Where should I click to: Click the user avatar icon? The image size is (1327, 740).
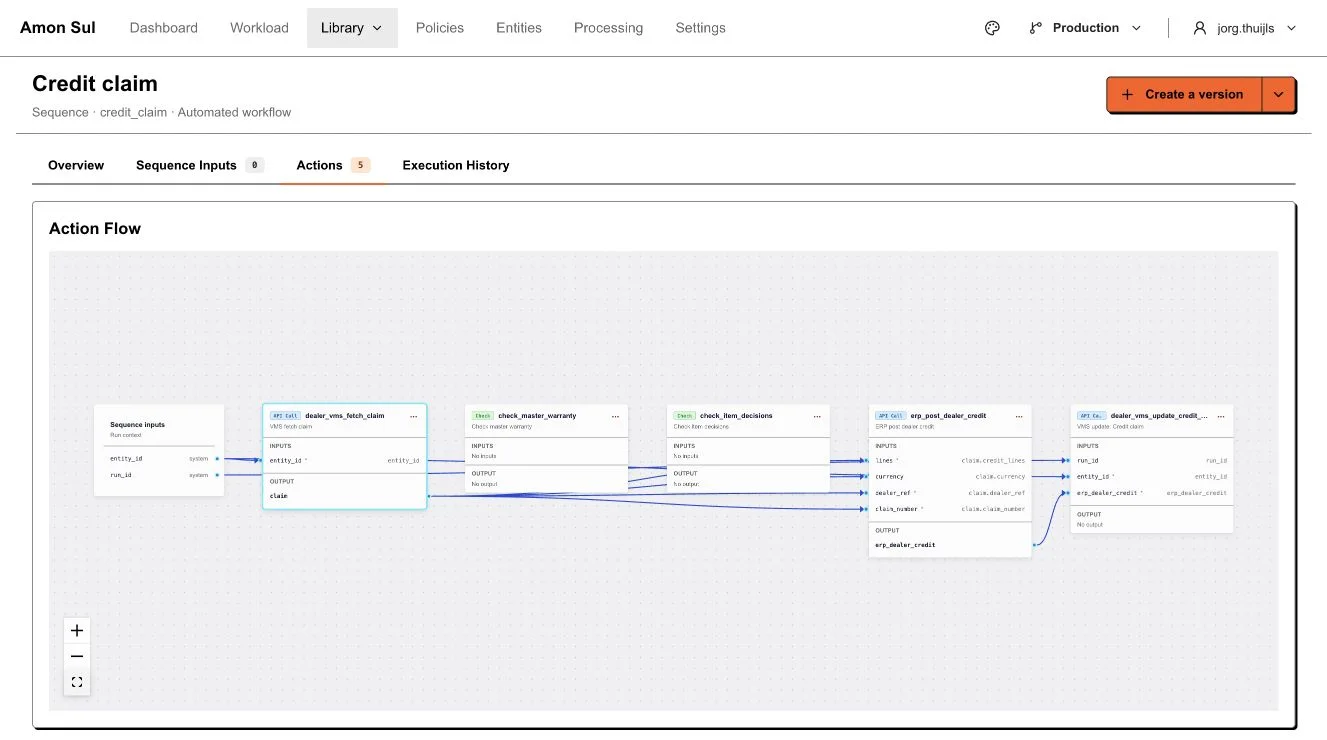click(1200, 28)
